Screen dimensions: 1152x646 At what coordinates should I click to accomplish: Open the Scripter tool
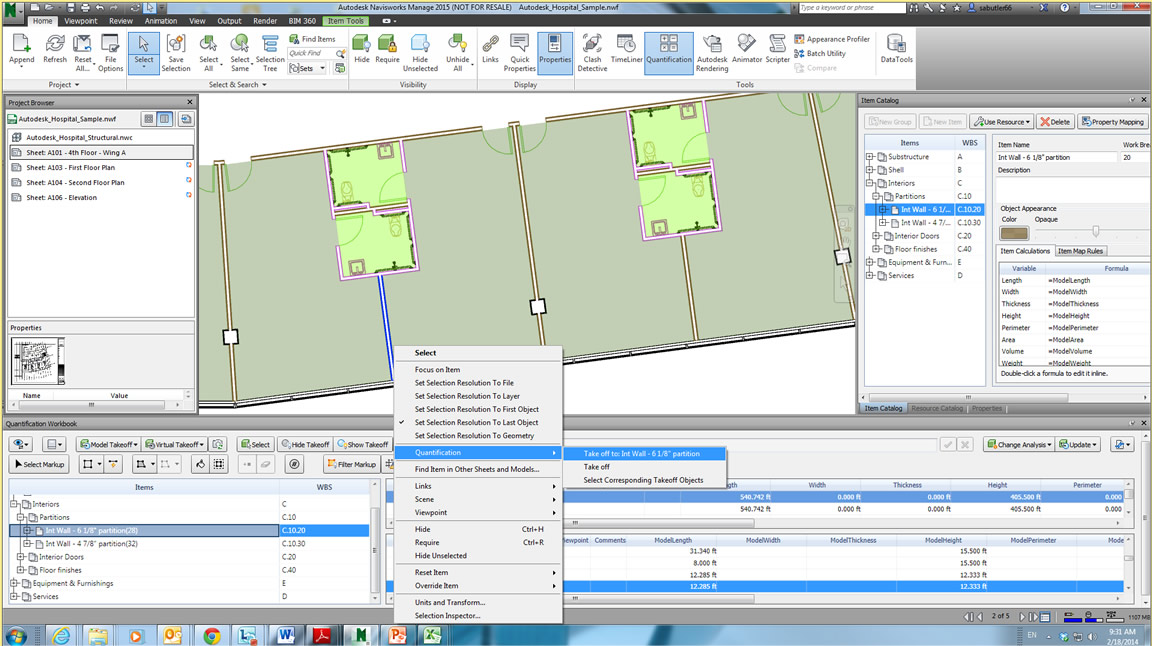click(x=777, y=50)
